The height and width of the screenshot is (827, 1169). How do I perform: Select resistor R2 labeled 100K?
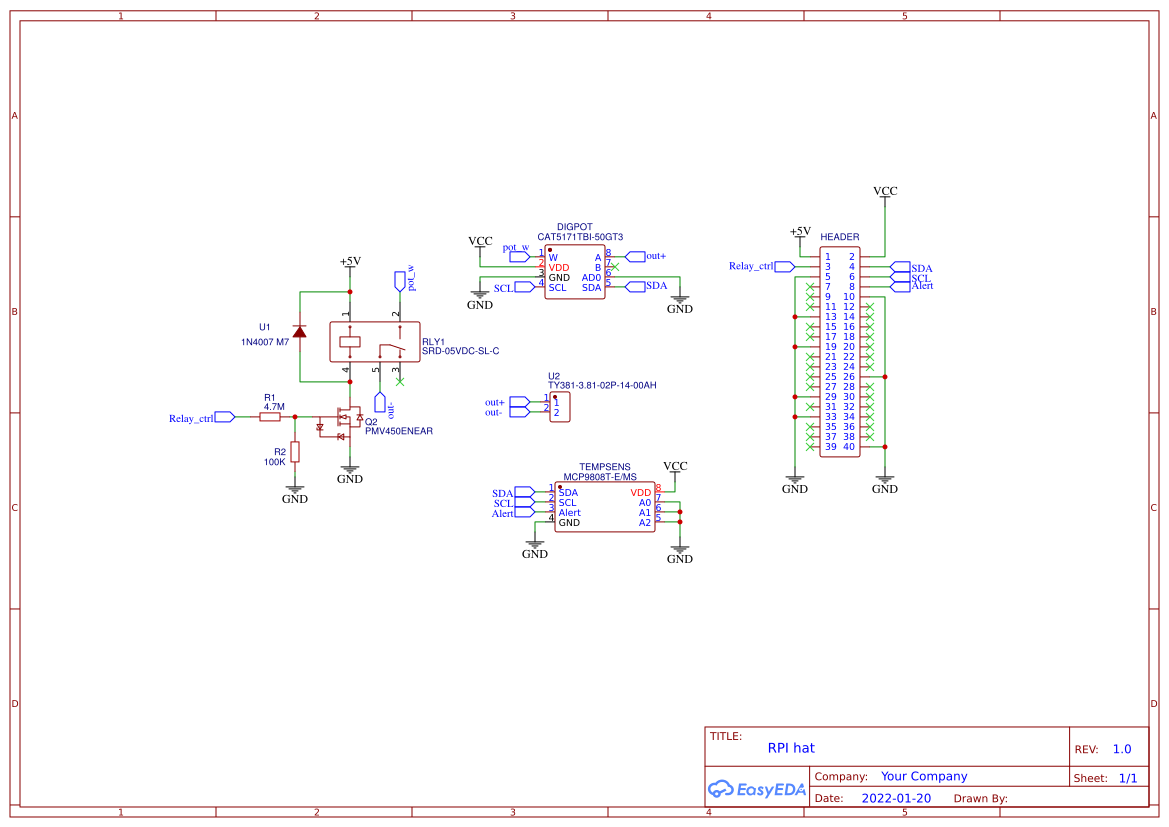(293, 452)
